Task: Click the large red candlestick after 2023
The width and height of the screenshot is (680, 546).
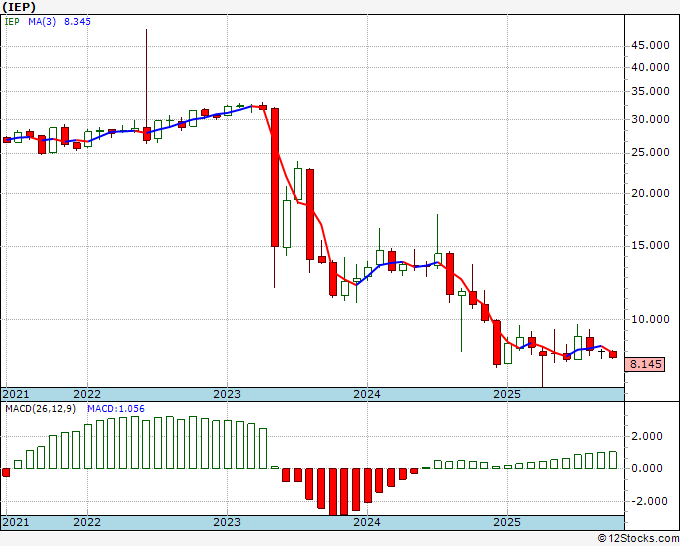Action: click(x=275, y=177)
